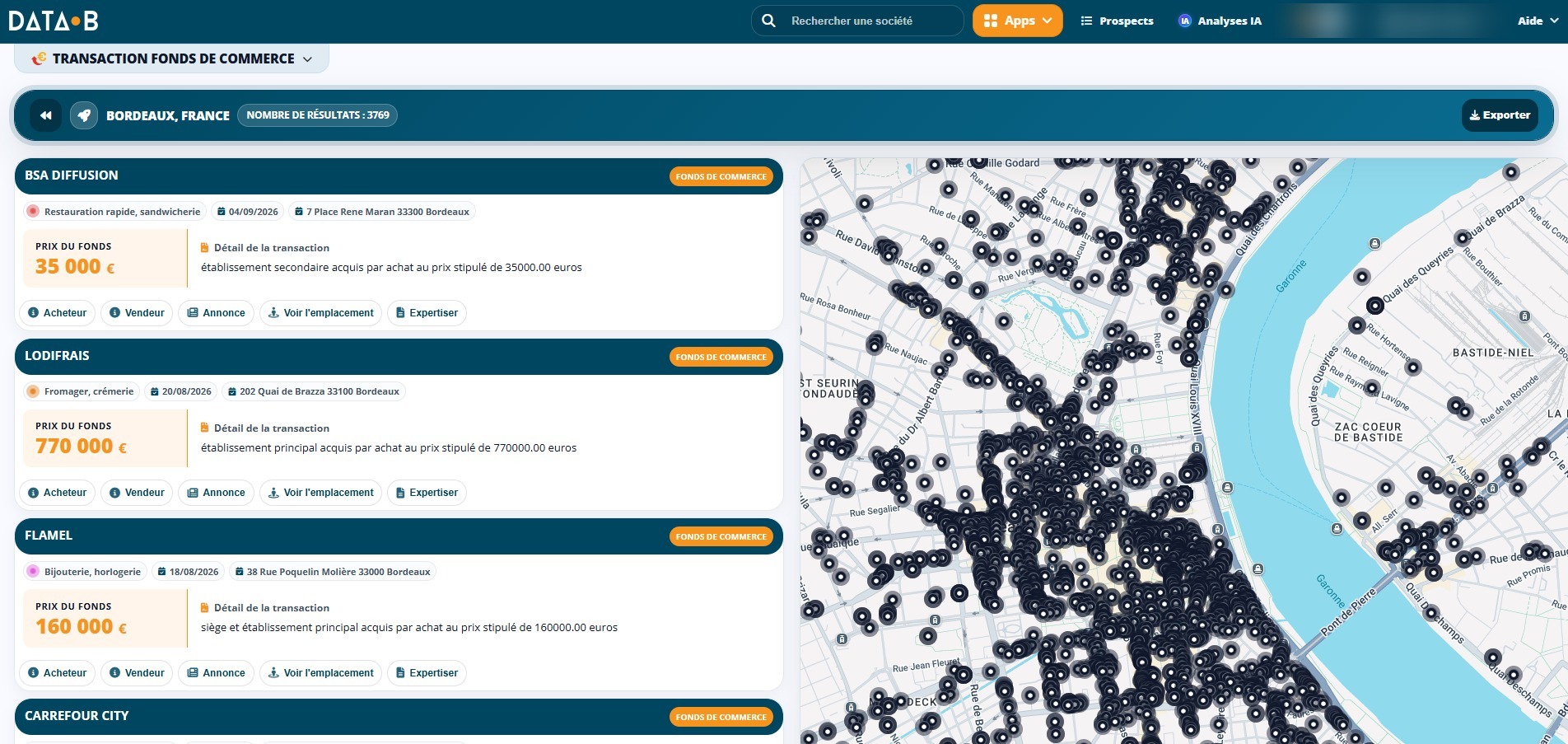
Task: Click Expertiser for FLAMEL
Action: [x=427, y=673]
